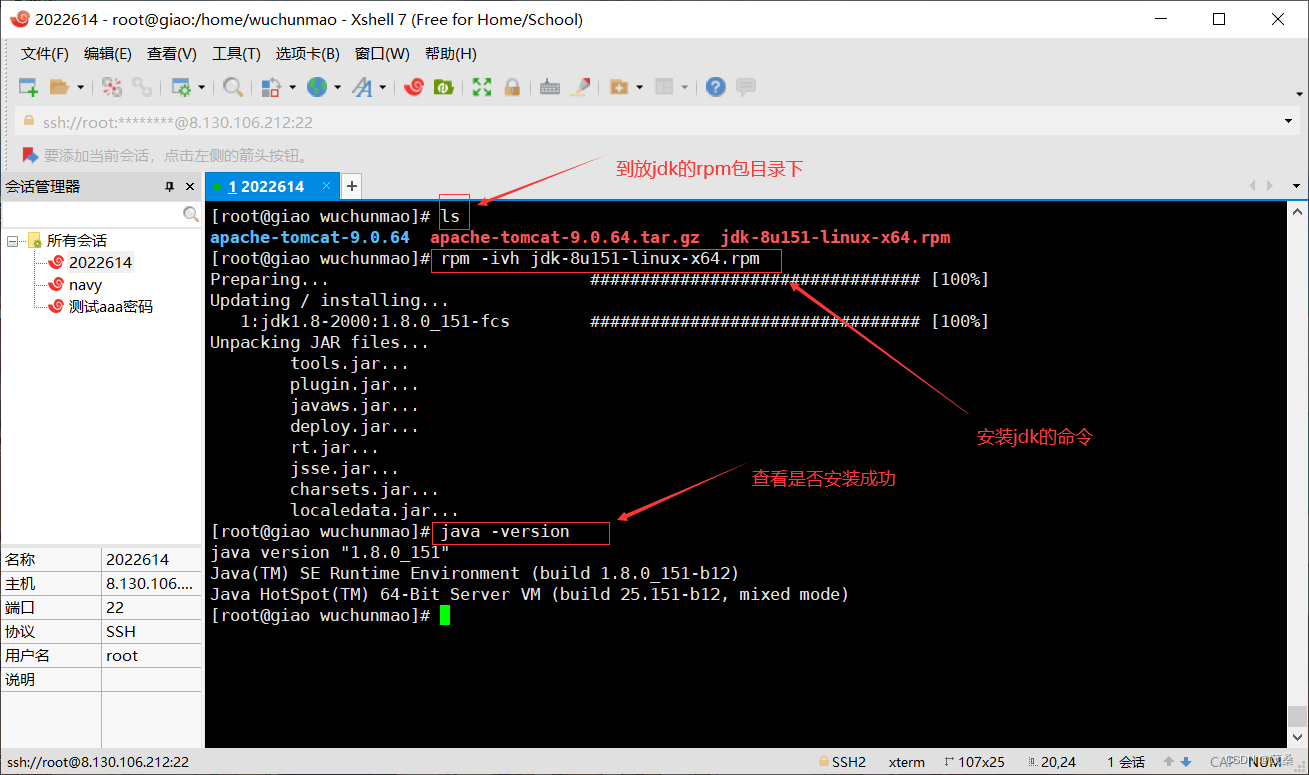Click the upload arrow in status bar
1309x775 pixels.
(x=1171, y=762)
